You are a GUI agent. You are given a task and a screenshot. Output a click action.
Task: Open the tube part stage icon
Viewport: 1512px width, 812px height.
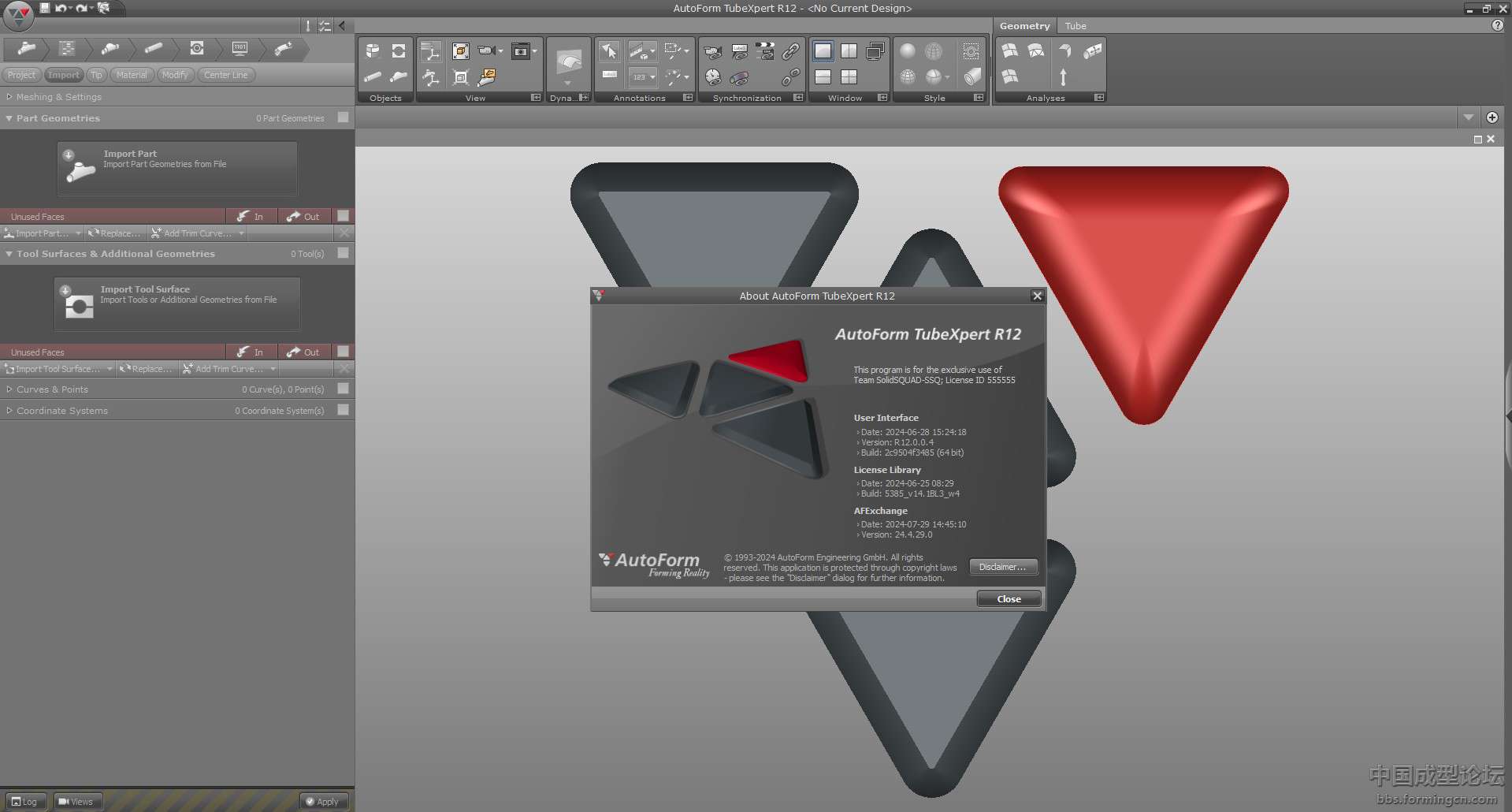tap(28, 49)
